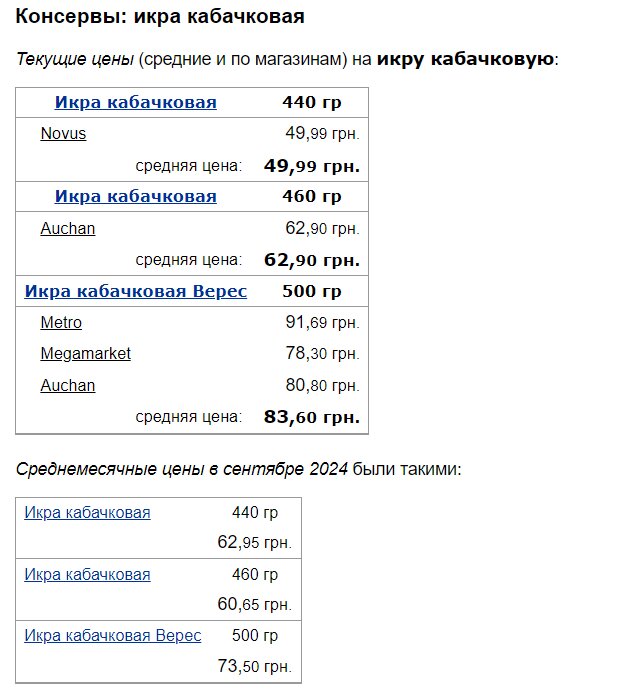In September table, open 'Икра кабачковая' 460 гр link
The width and height of the screenshot is (622, 692).
(87, 574)
